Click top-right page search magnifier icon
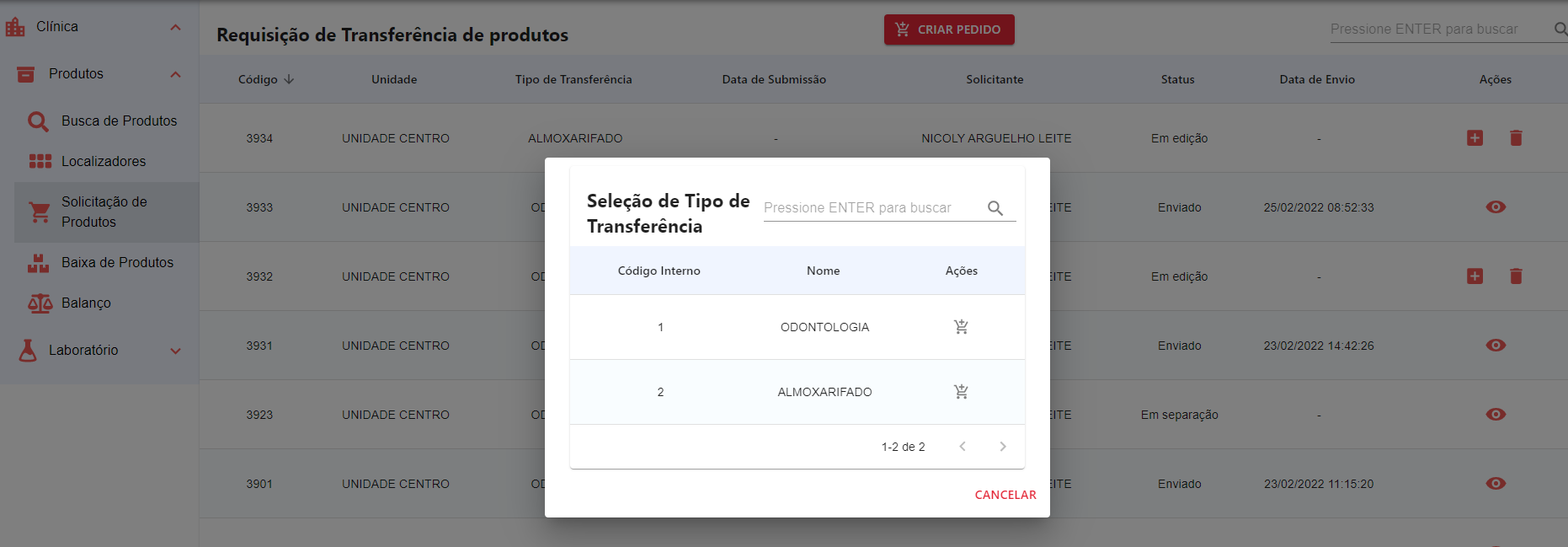Screen dimensions: 1568x547 [1560, 29]
